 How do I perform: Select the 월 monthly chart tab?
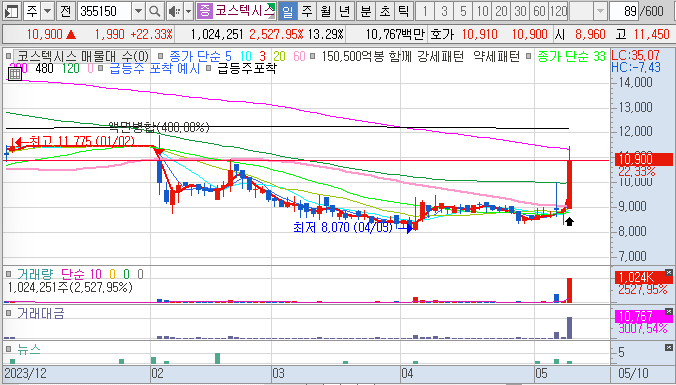point(325,11)
